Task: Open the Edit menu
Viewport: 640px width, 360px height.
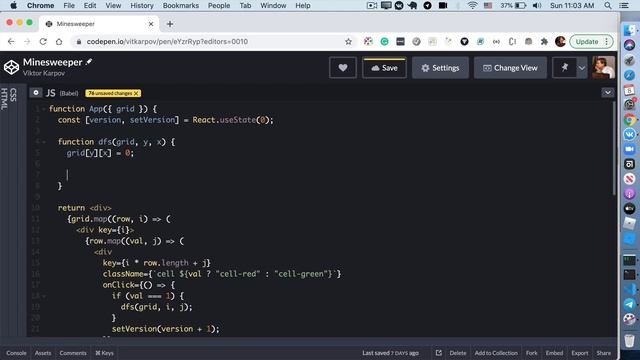Action: (90, 5)
